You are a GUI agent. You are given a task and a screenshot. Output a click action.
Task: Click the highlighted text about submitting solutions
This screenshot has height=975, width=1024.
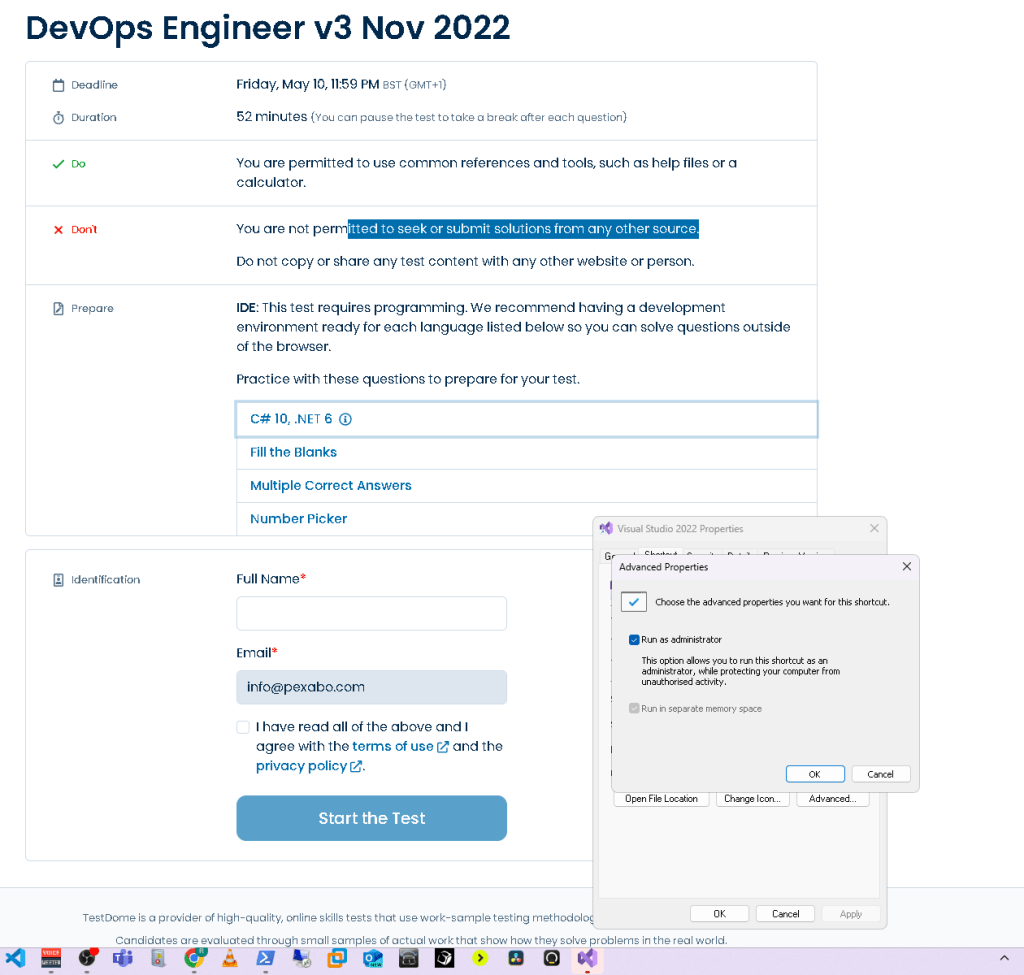point(523,229)
